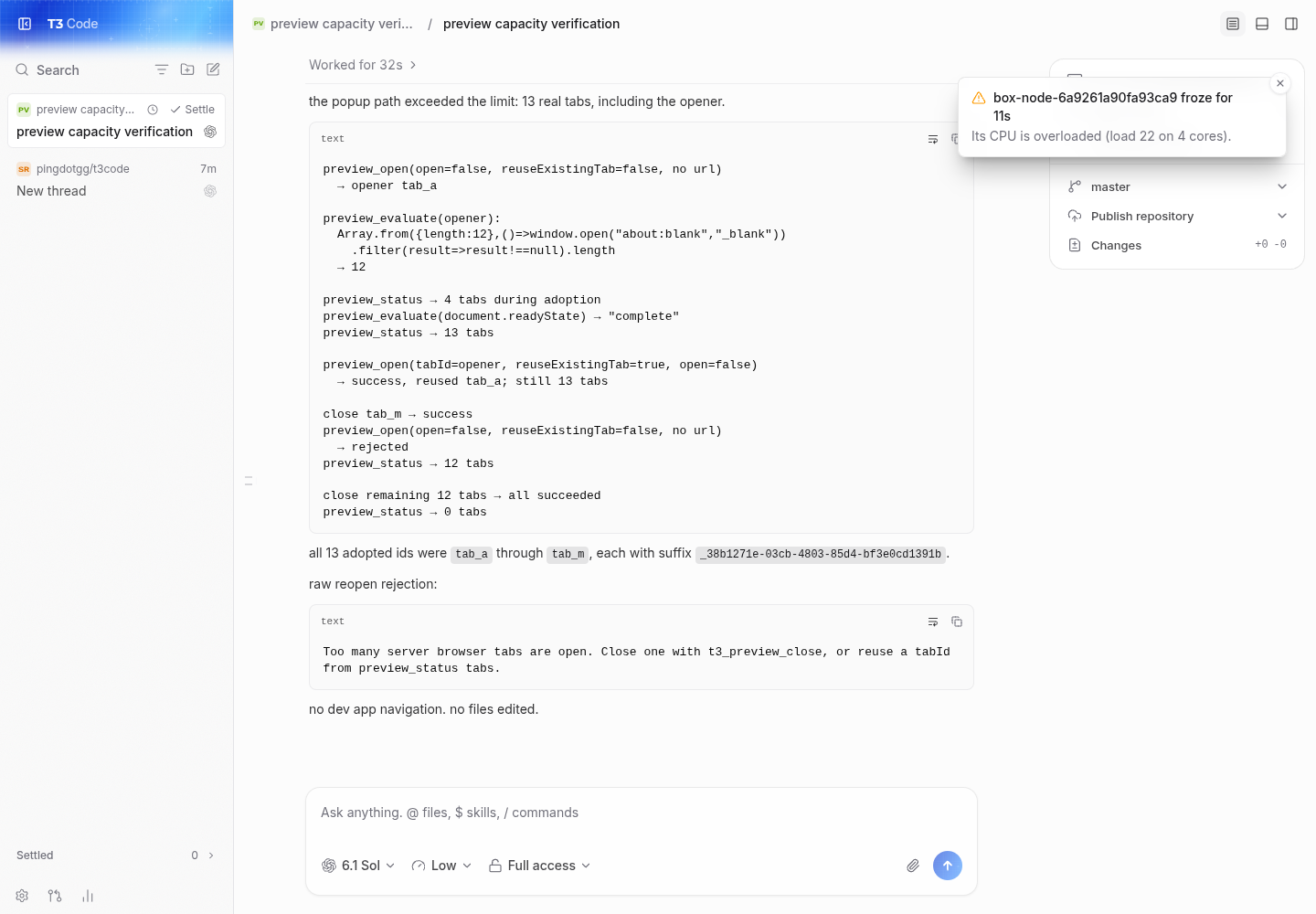Click the add project folder icon

point(187,69)
